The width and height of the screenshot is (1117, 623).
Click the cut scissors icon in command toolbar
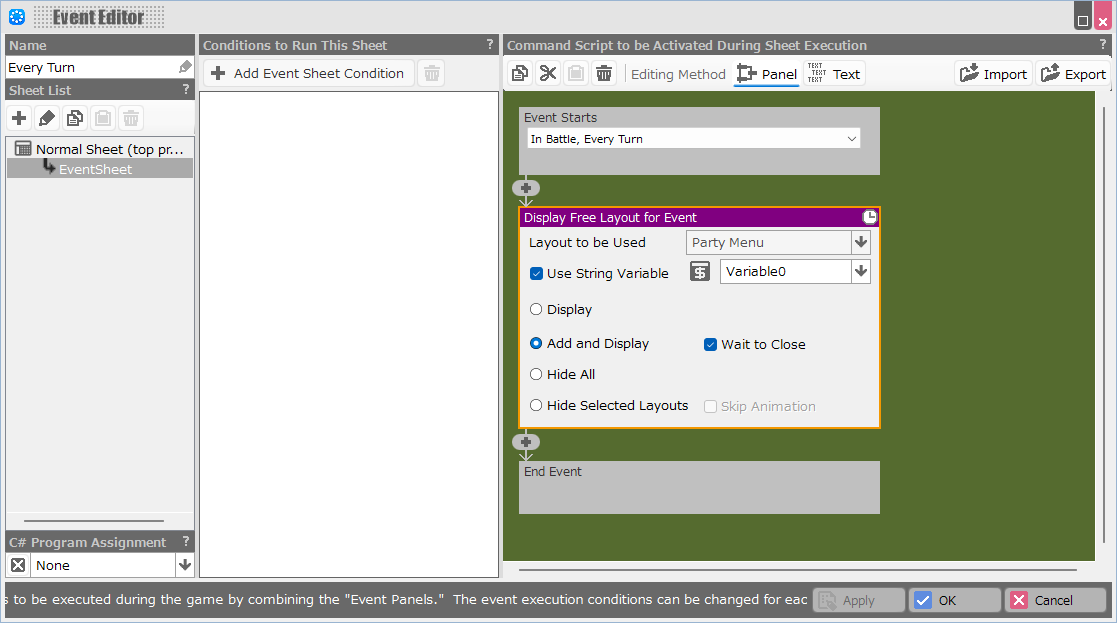pos(548,73)
